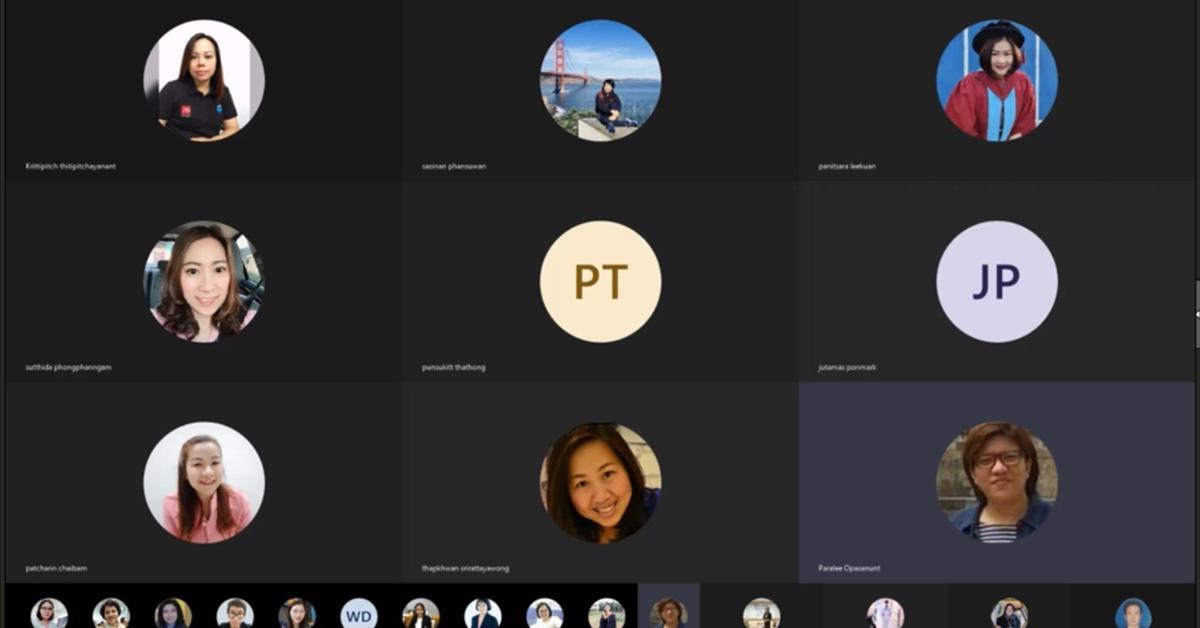Click the Knittipitch thitipitchayanant name label
This screenshot has height=628, width=1200.
[x=71, y=166]
